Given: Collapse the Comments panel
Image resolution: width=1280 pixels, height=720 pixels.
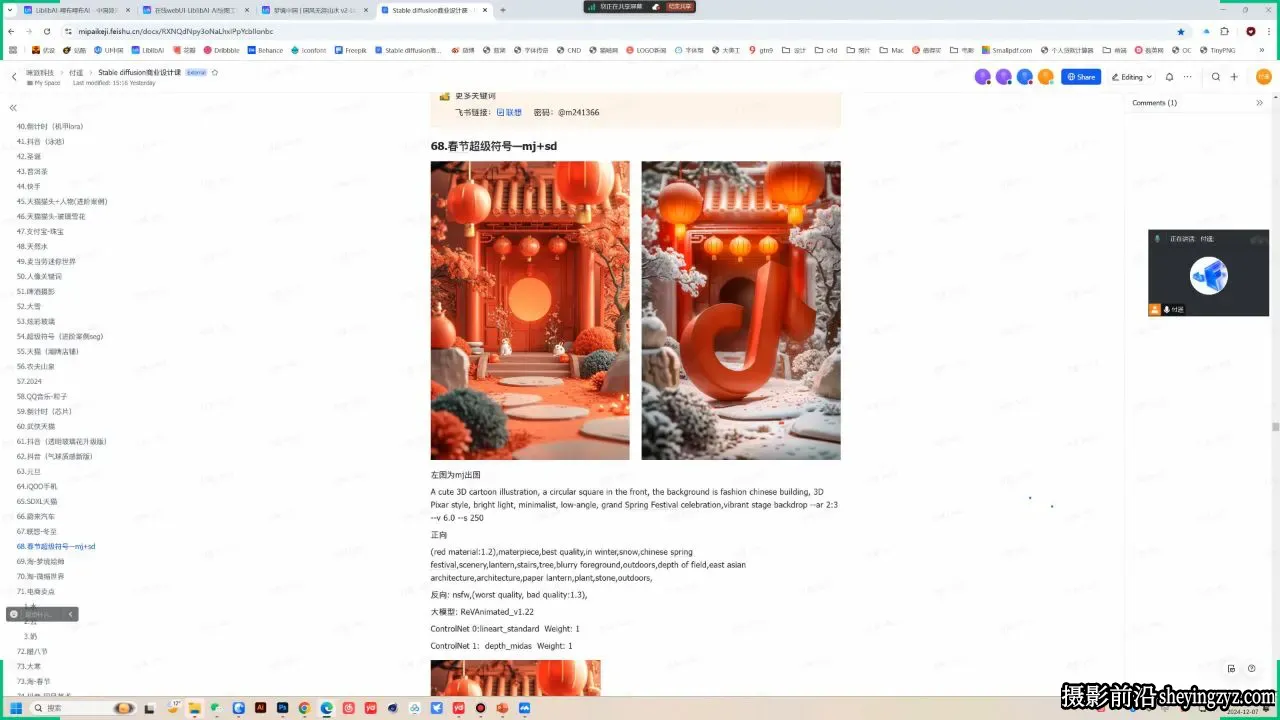Looking at the screenshot, I should pyautogui.click(x=1259, y=103).
